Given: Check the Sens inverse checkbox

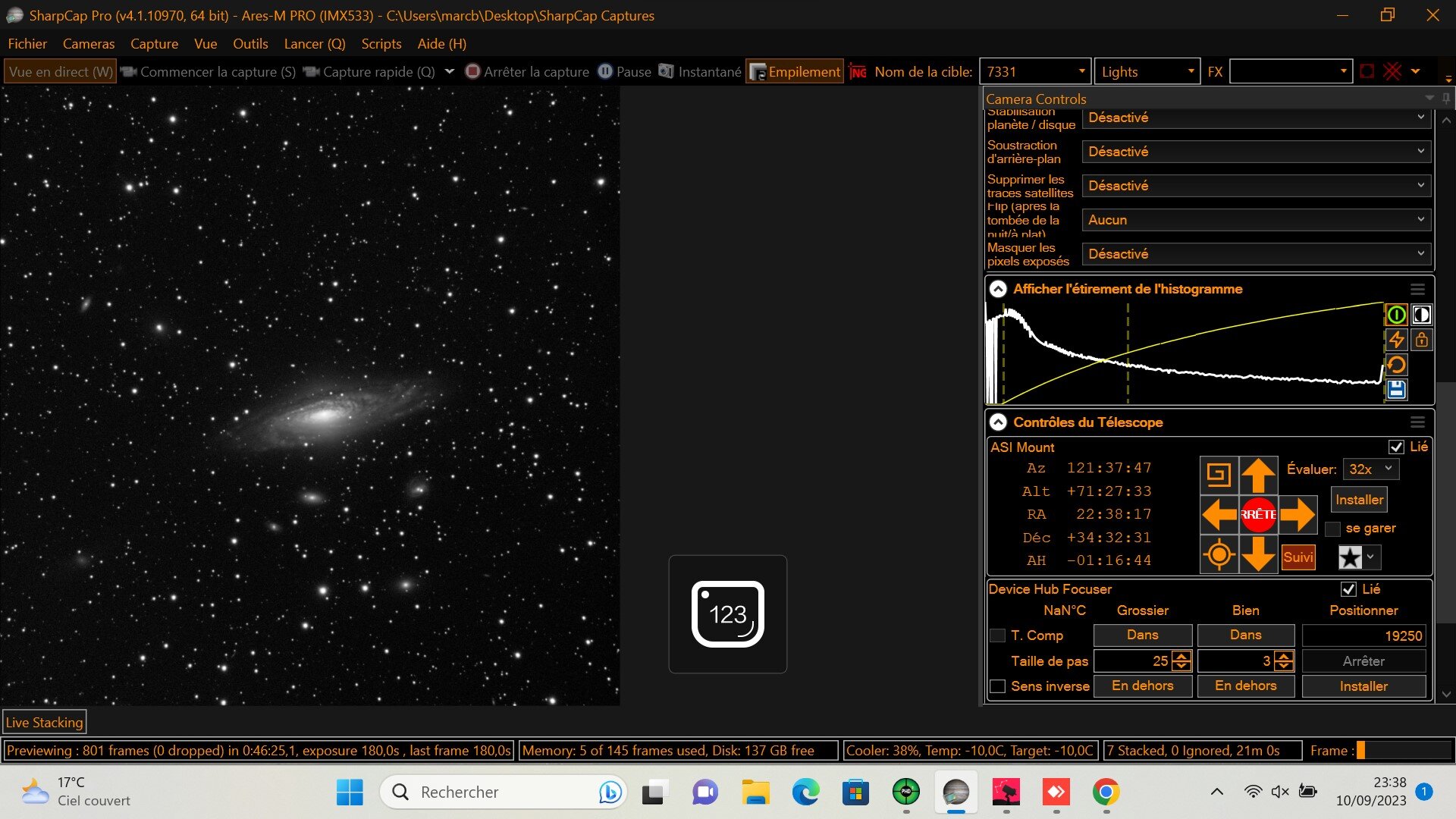Looking at the screenshot, I should click(998, 686).
